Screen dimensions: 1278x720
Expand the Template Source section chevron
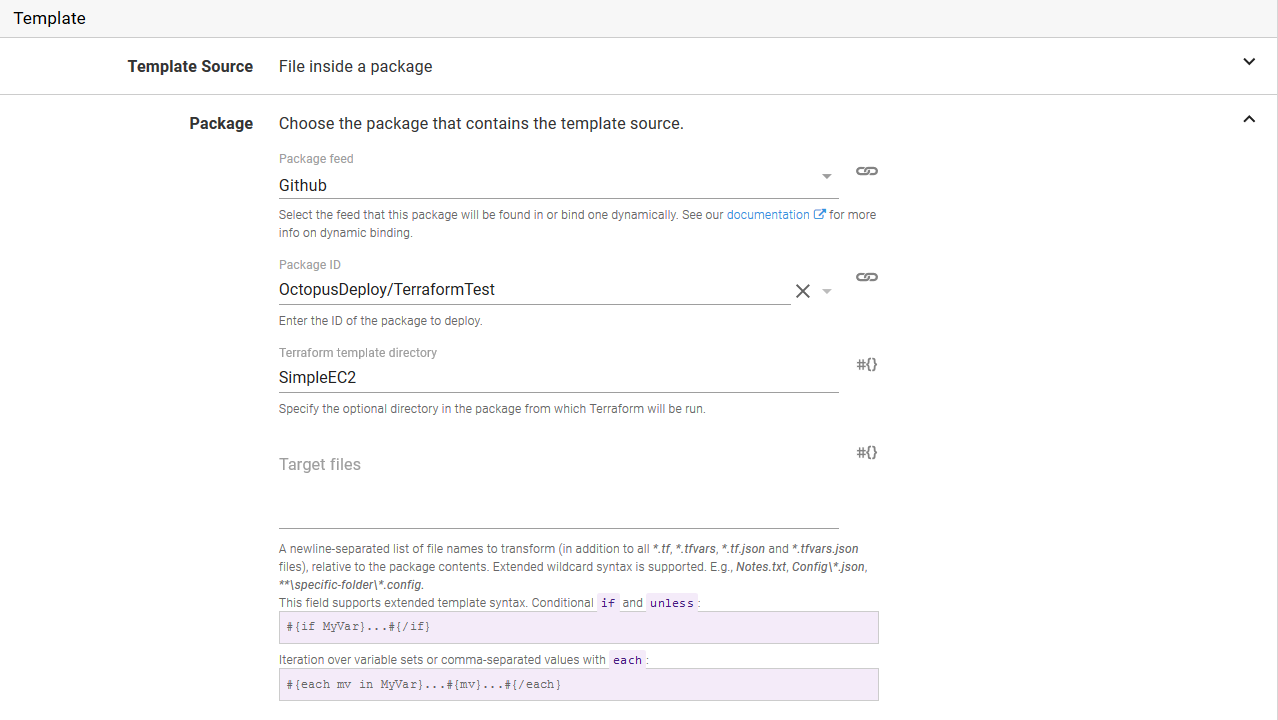pos(1249,62)
